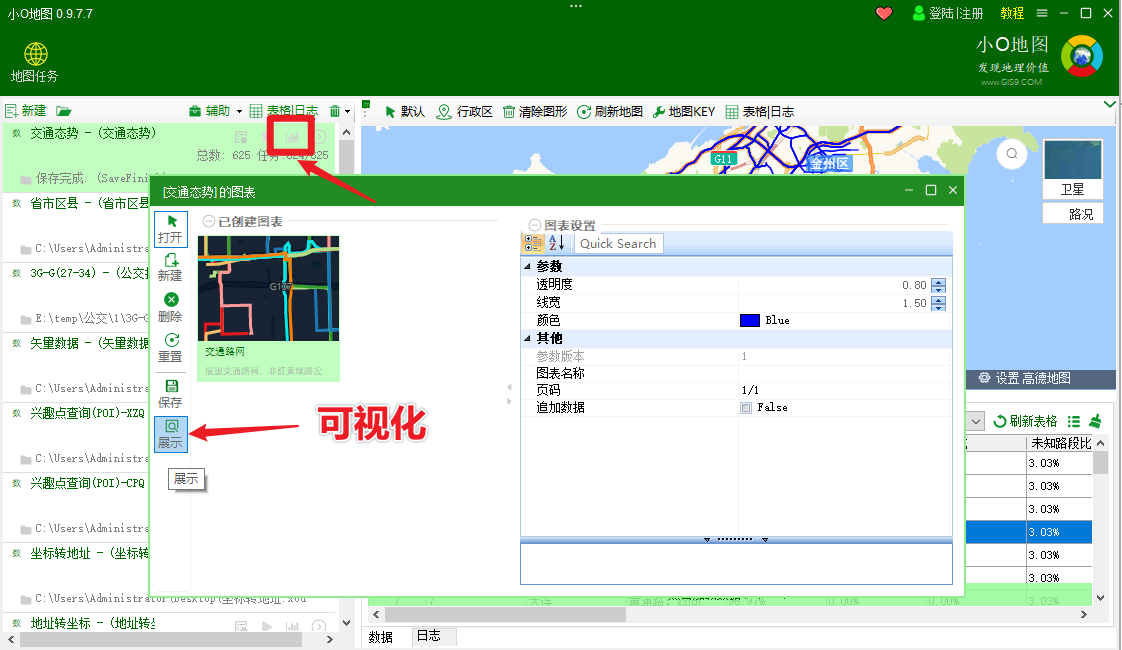The image size is (1122, 650).
Task: Click the 页码 1/1 value
Action: click(x=751, y=390)
